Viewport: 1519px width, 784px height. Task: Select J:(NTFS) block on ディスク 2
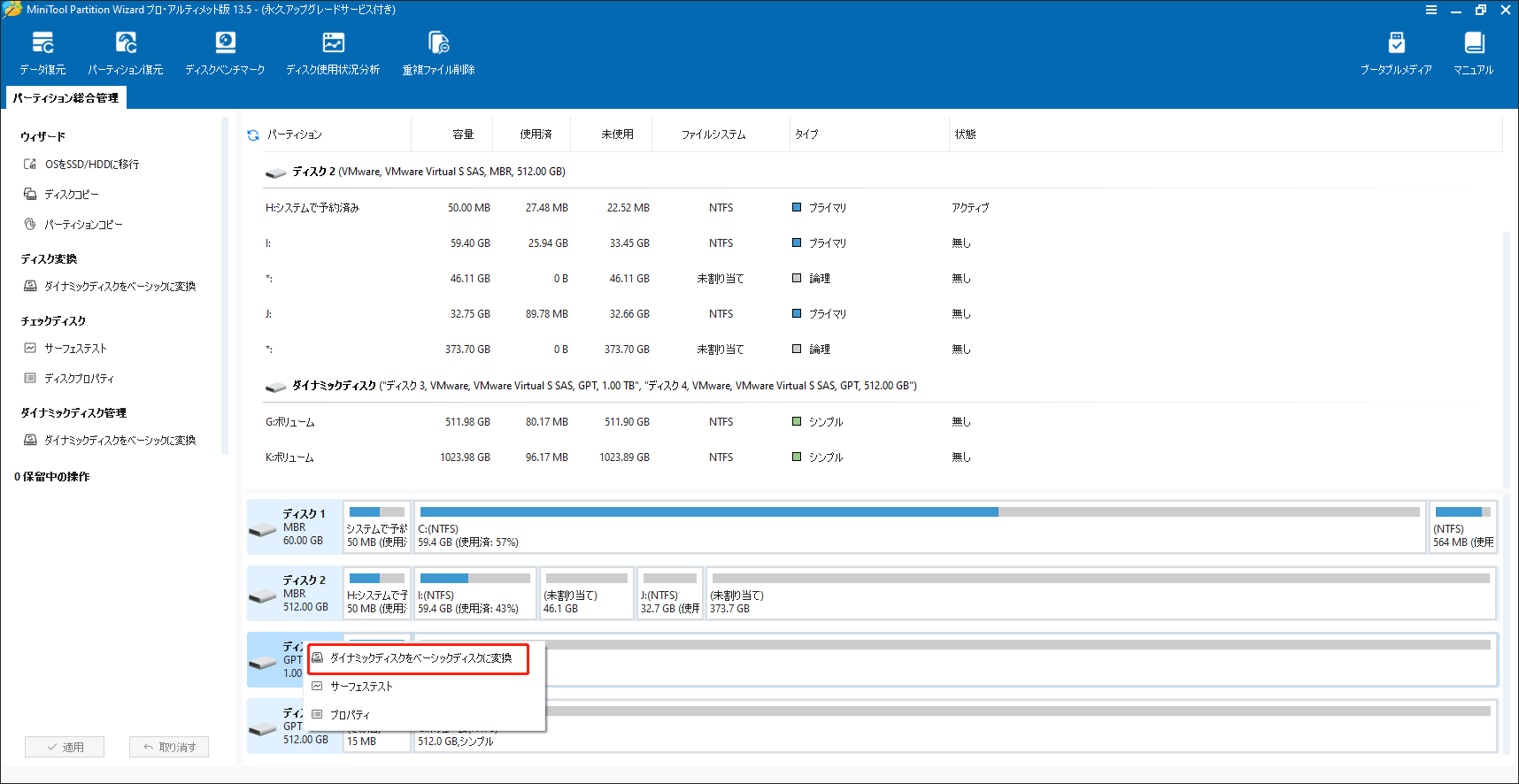coord(670,594)
